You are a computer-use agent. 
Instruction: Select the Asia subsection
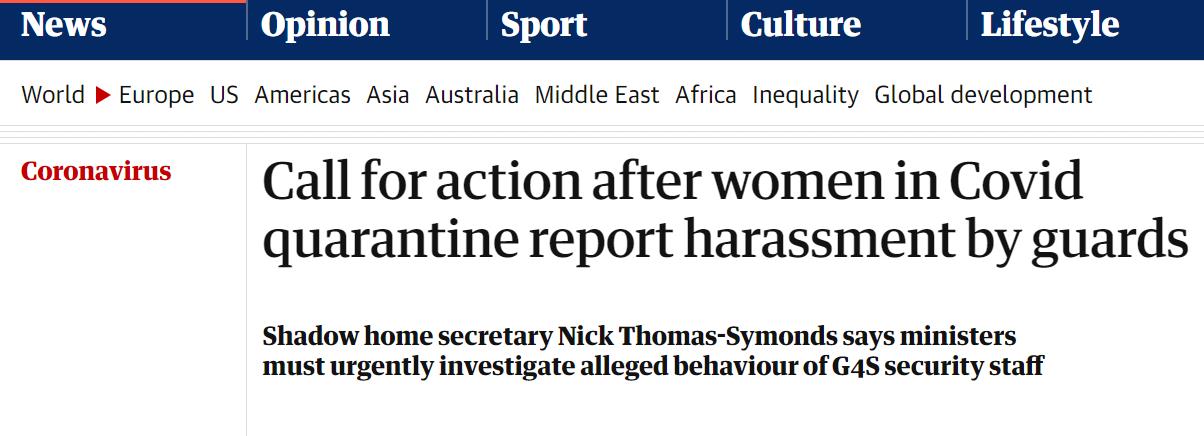[388, 95]
